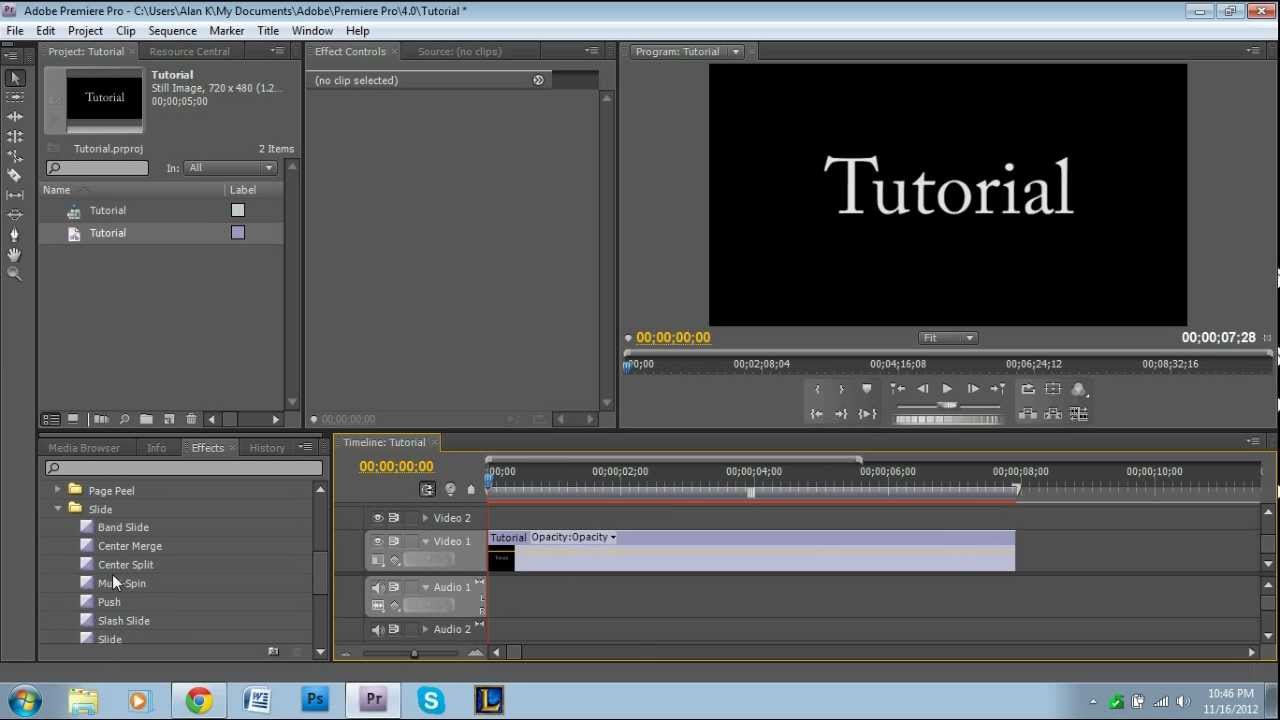The width and height of the screenshot is (1280, 720).
Task: Switch to the History tab
Action: pyautogui.click(x=267, y=448)
